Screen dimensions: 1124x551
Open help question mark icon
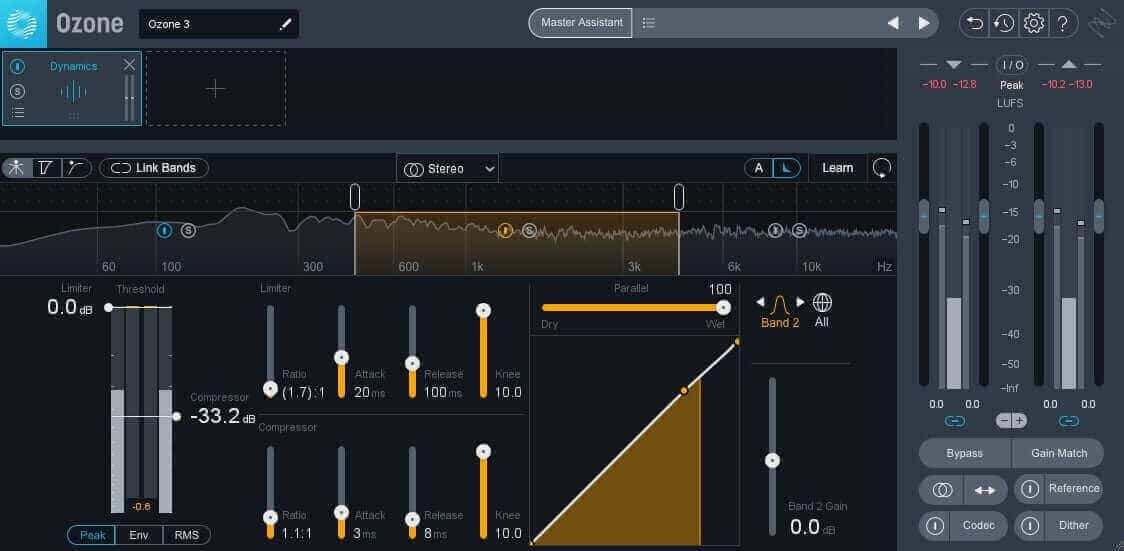coord(1063,24)
